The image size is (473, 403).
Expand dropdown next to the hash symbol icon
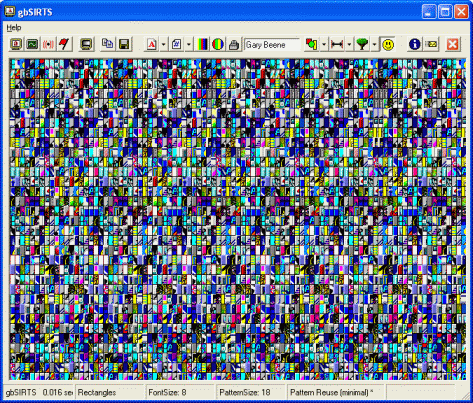click(189, 44)
